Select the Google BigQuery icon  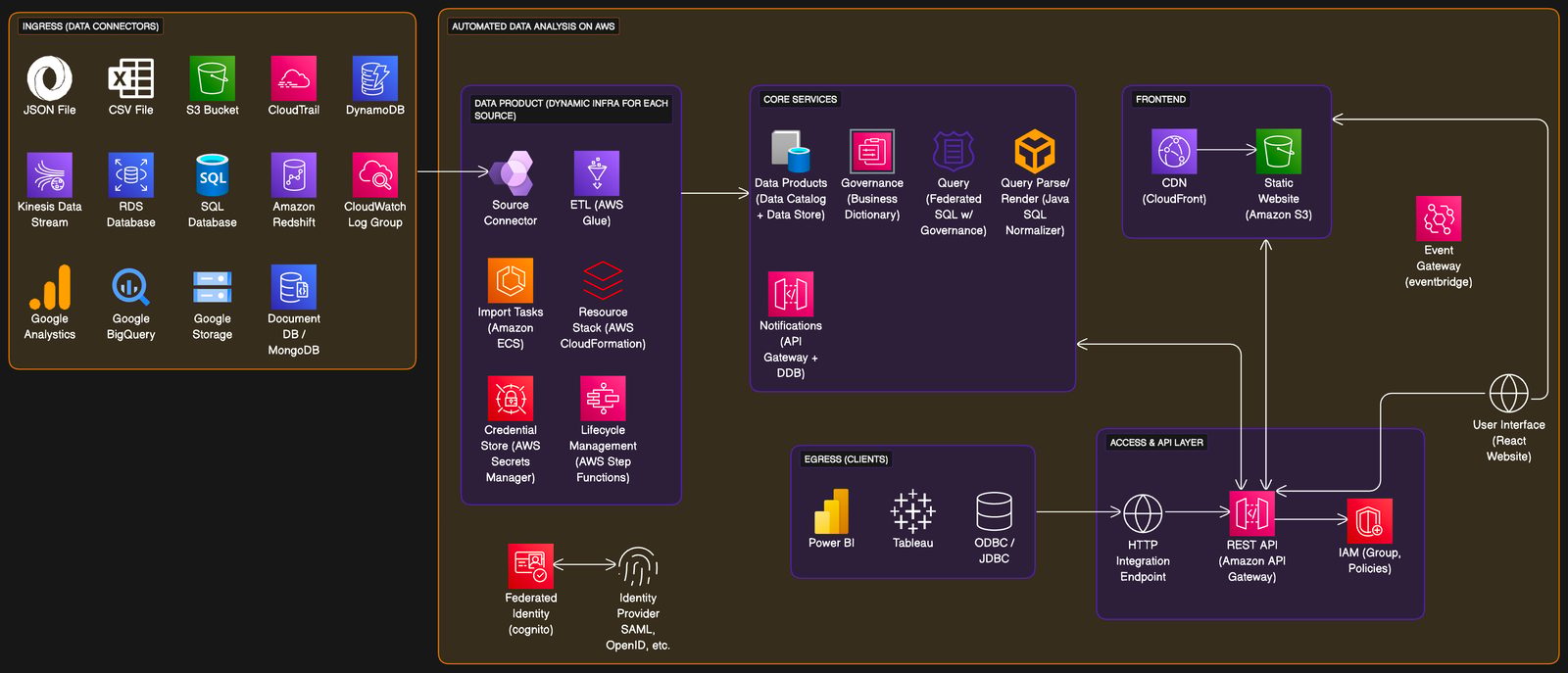tap(130, 287)
